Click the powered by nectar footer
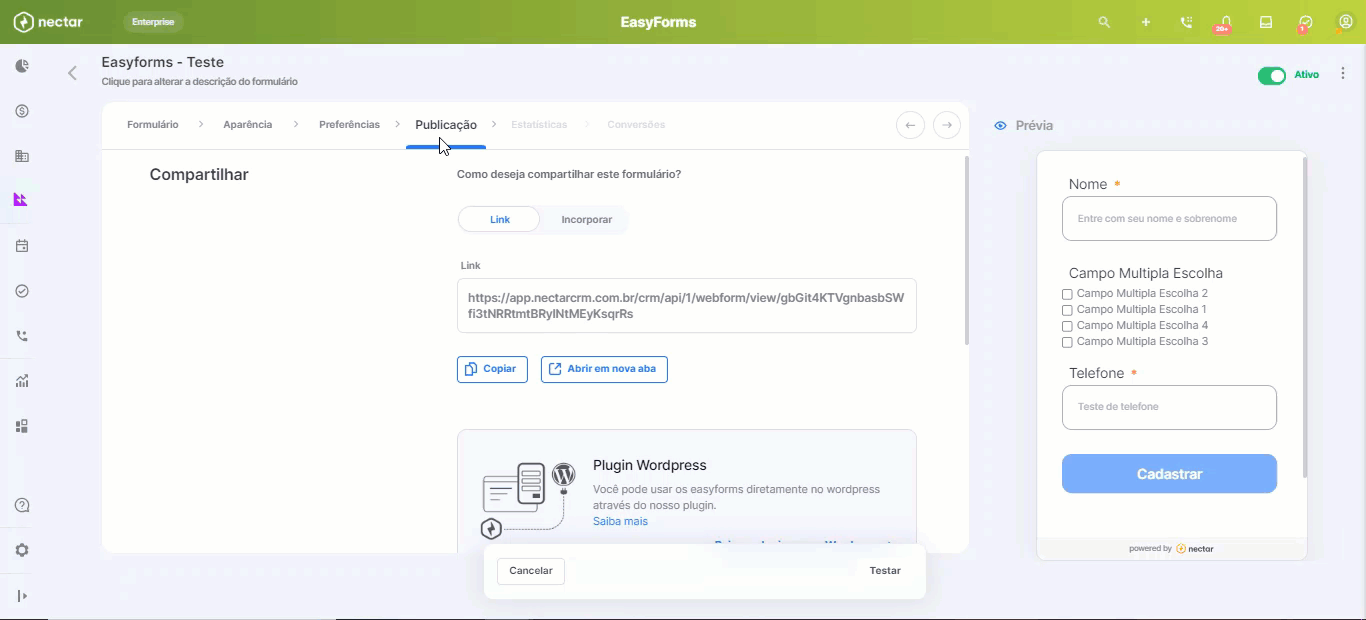The width and height of the screenshot is (1366, 620). pyautogui.click(x=1171, y=549)
